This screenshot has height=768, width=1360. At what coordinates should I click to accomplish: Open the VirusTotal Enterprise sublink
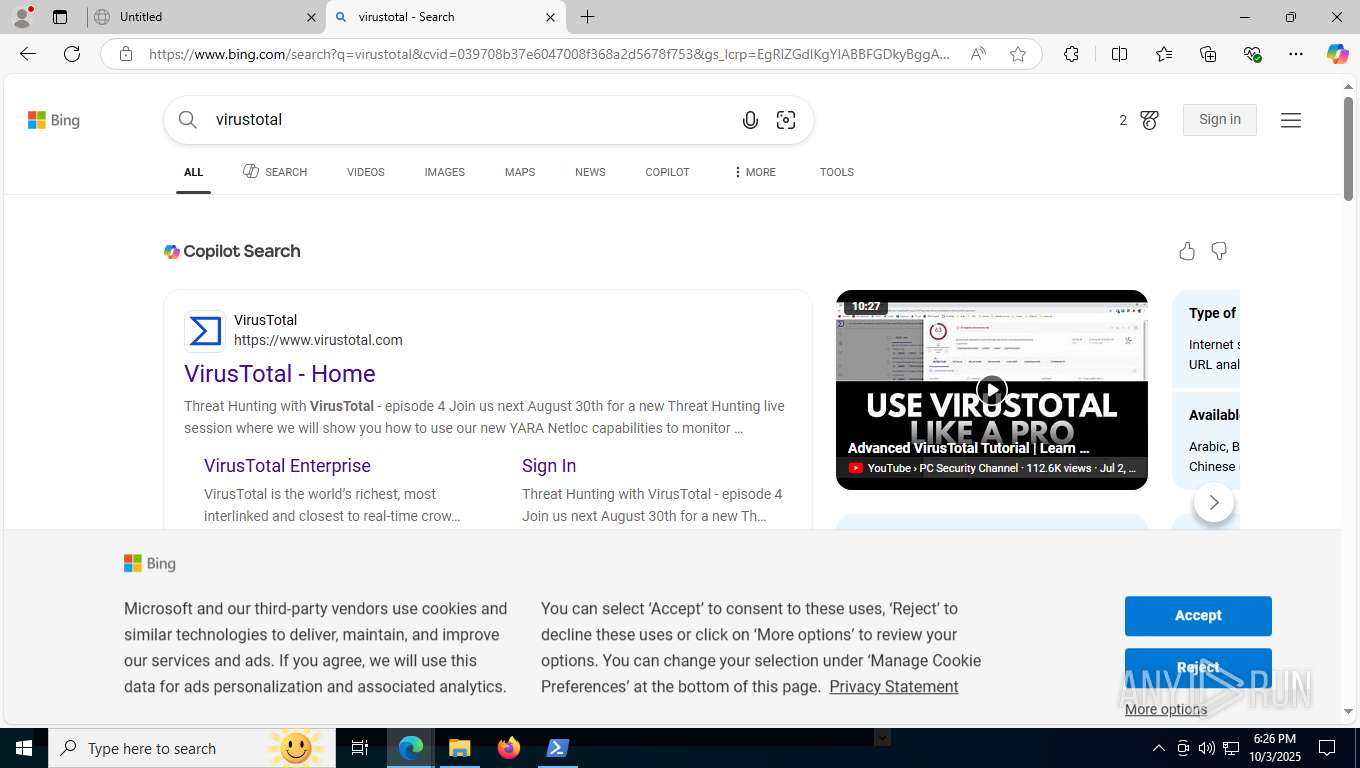[x=287, y=466]
